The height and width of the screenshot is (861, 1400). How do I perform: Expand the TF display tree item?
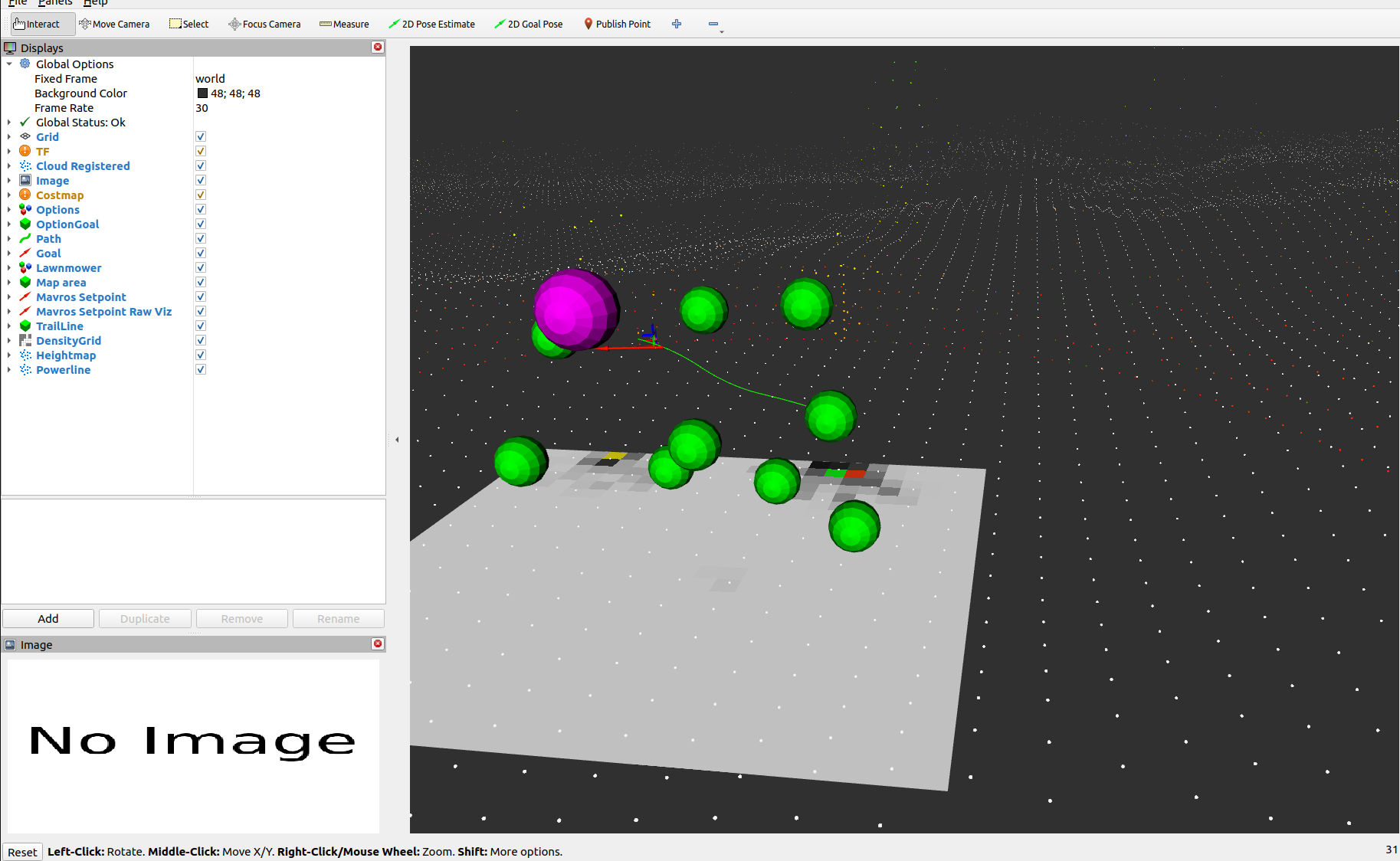point(9,152)
